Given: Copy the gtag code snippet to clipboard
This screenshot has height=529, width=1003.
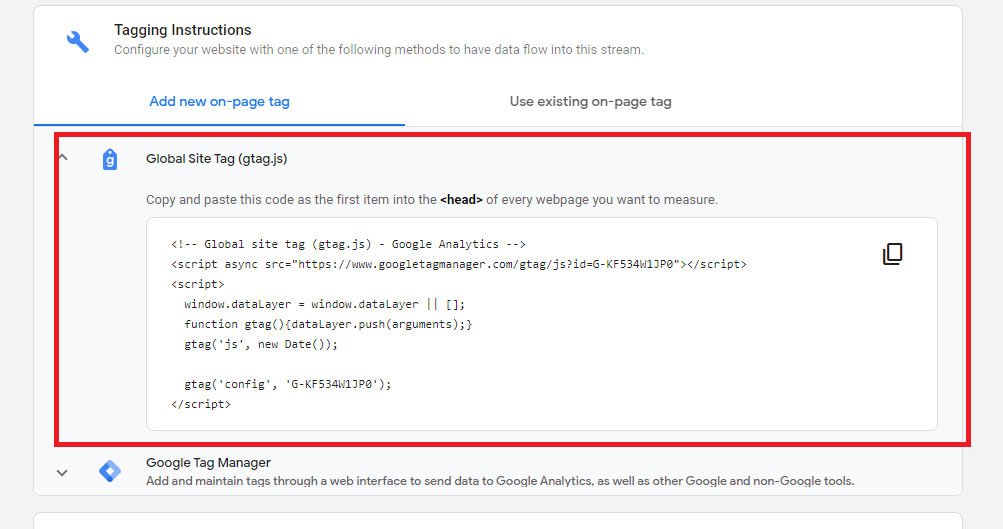Looking at the screenshot, I should (892, 254).
